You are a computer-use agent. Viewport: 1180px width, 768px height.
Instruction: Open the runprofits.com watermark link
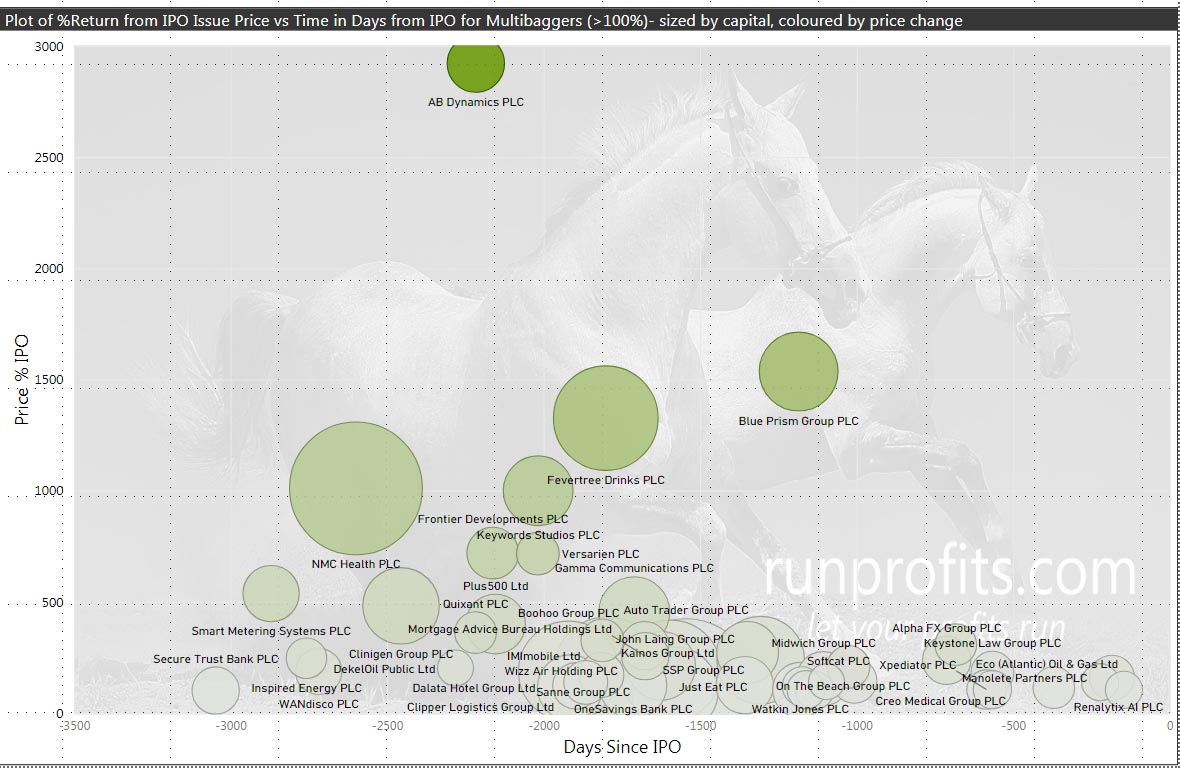950,574
